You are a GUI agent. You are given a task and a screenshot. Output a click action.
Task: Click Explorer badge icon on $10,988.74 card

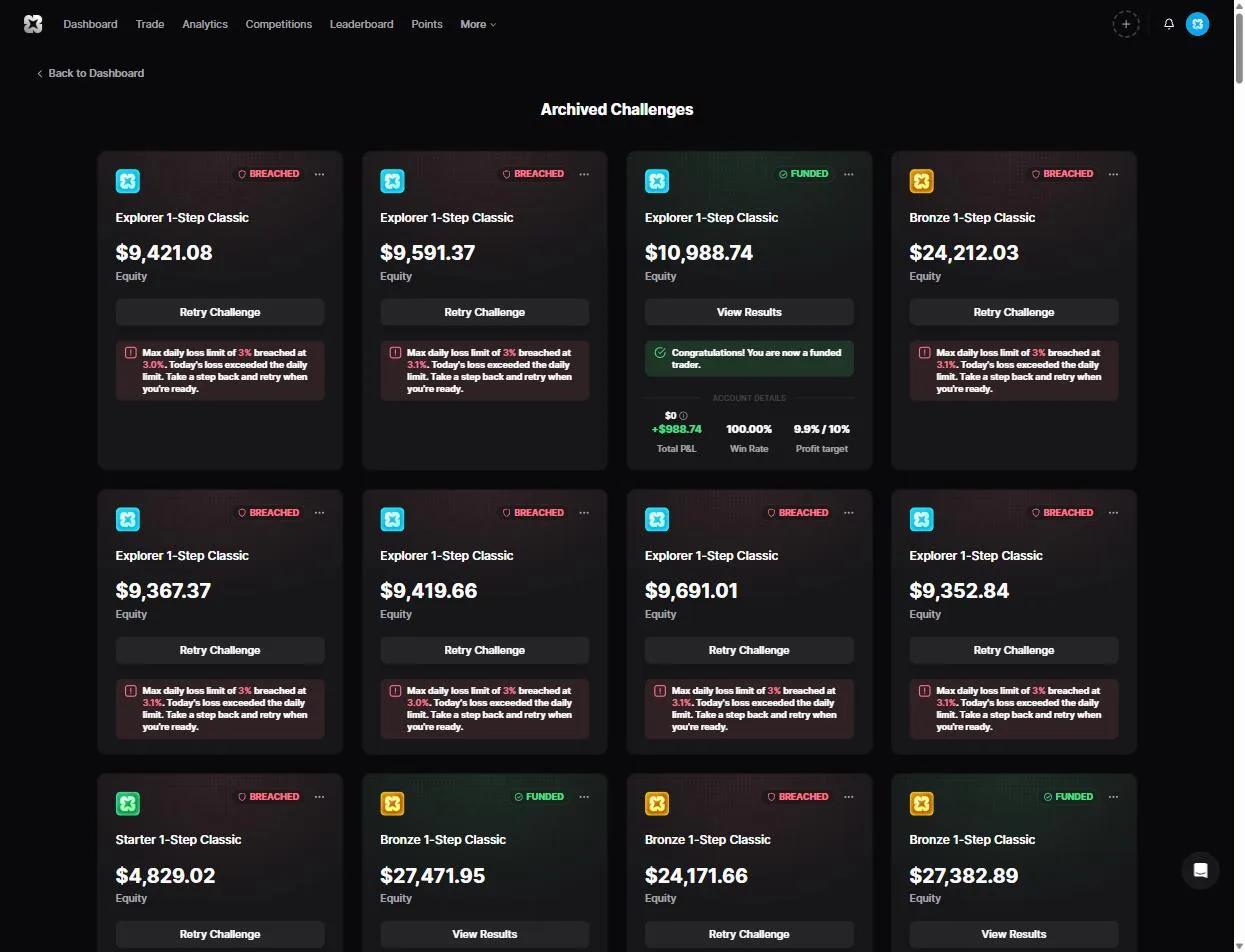(657, 181)
